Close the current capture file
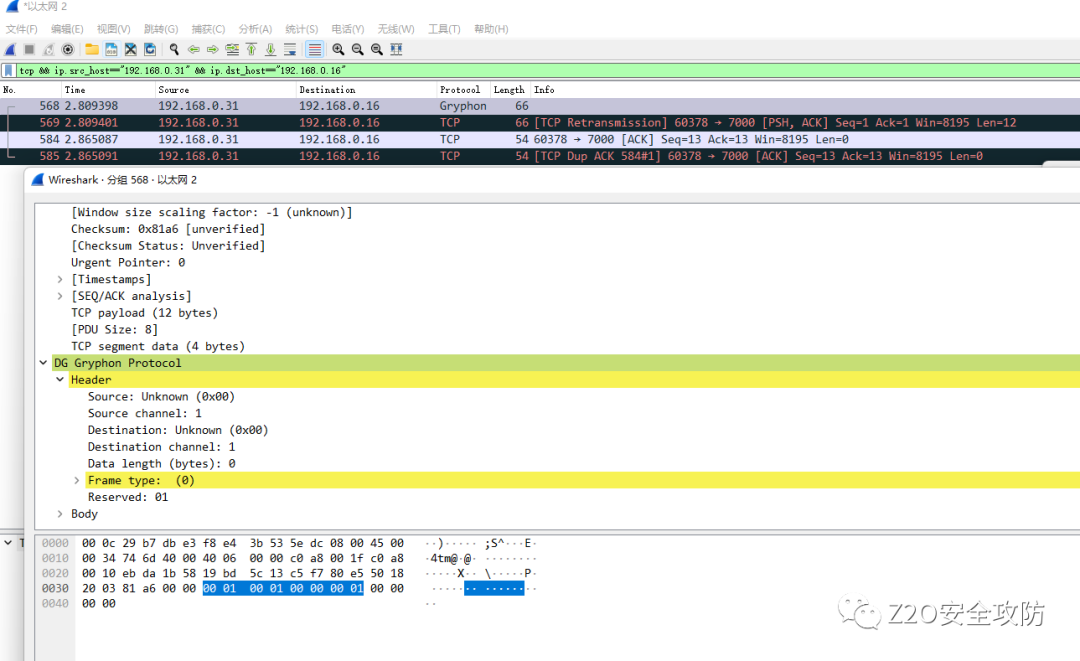This screenshot has height=661, width=1080. coord(130,50)
